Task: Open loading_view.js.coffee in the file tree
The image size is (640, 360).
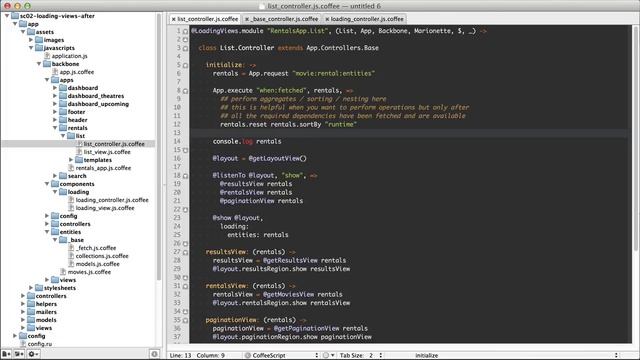Action: pyautogui.click(x=105, y=208)
